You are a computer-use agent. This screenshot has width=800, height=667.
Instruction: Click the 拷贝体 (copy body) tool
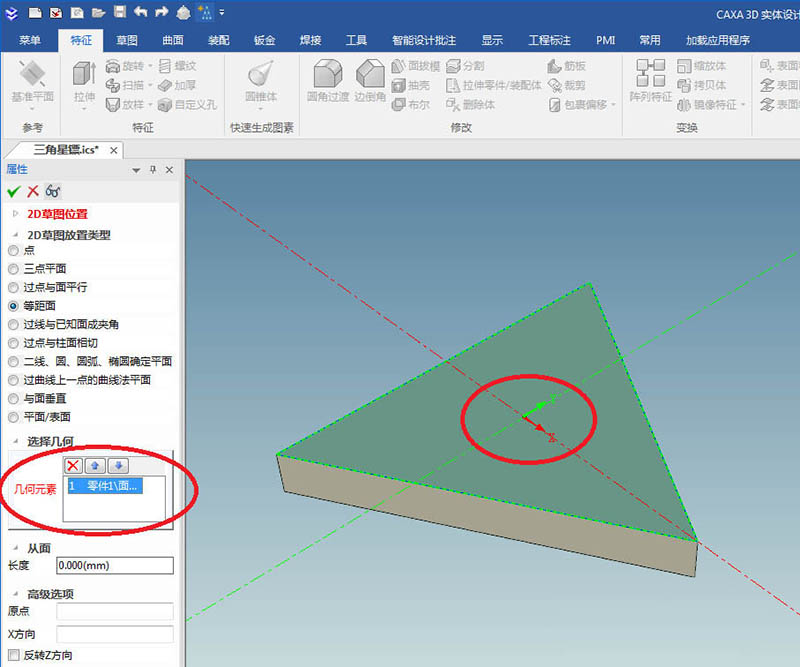702,85
